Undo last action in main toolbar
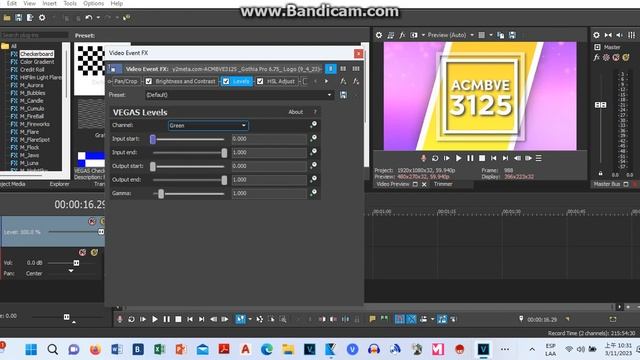Screen dimensions: 640x360 [89, 18]
